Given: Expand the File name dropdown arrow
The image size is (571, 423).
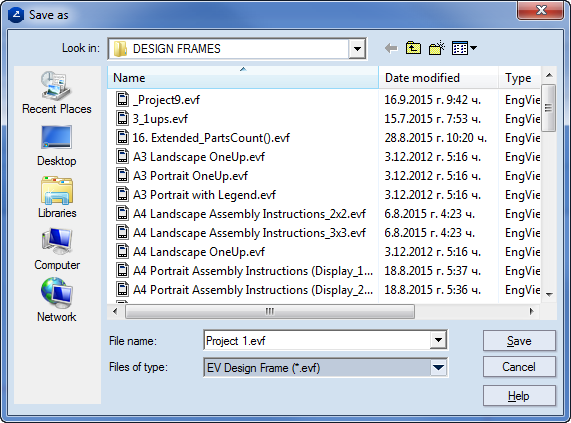Looking at the screenshot, I should pos(438,340).
